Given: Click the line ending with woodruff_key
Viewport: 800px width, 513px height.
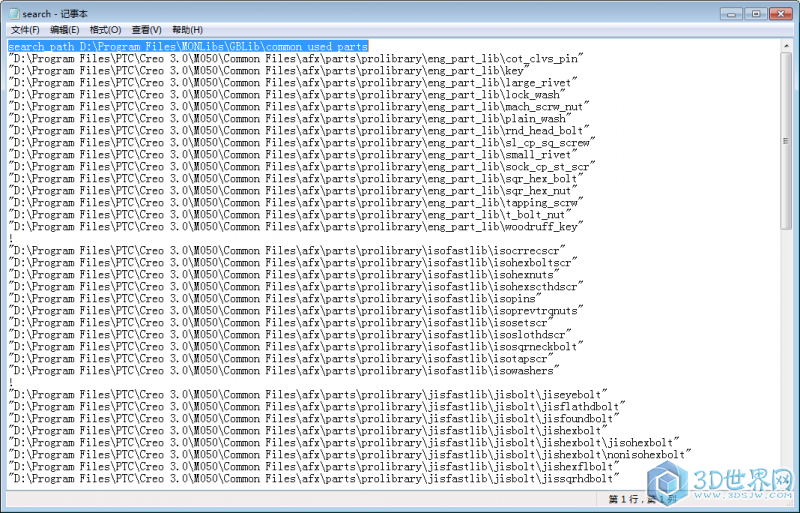Looking at the screenshot, I should (296, 227).
